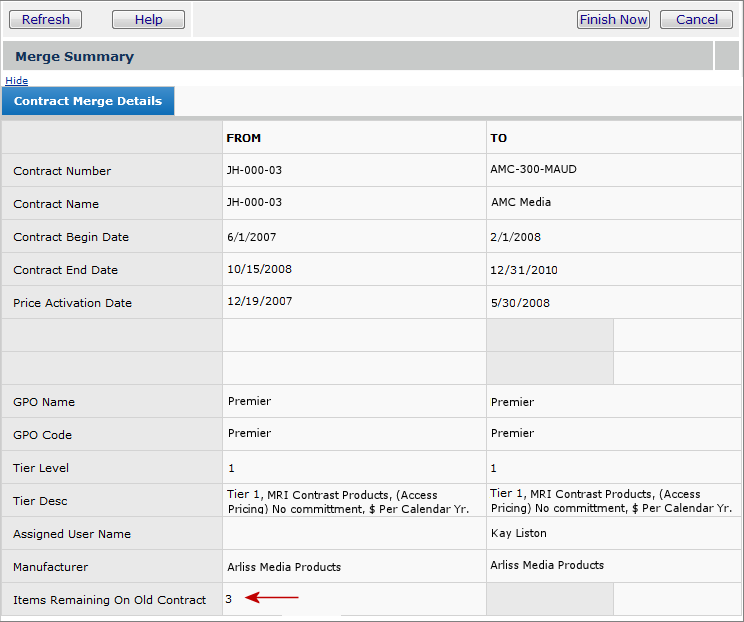Click the Merge Summary header bar
744x622 pixels.
pyautogui.click(x=358, y=56)
